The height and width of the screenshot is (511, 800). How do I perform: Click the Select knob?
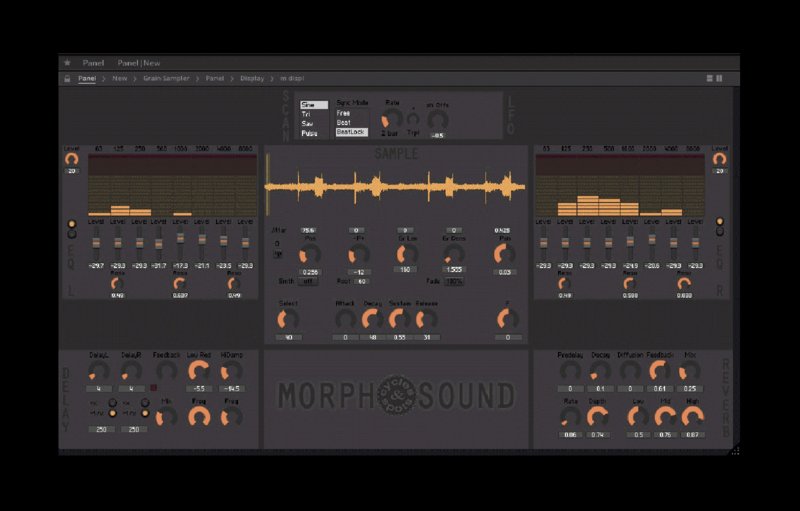pos(288,320)
